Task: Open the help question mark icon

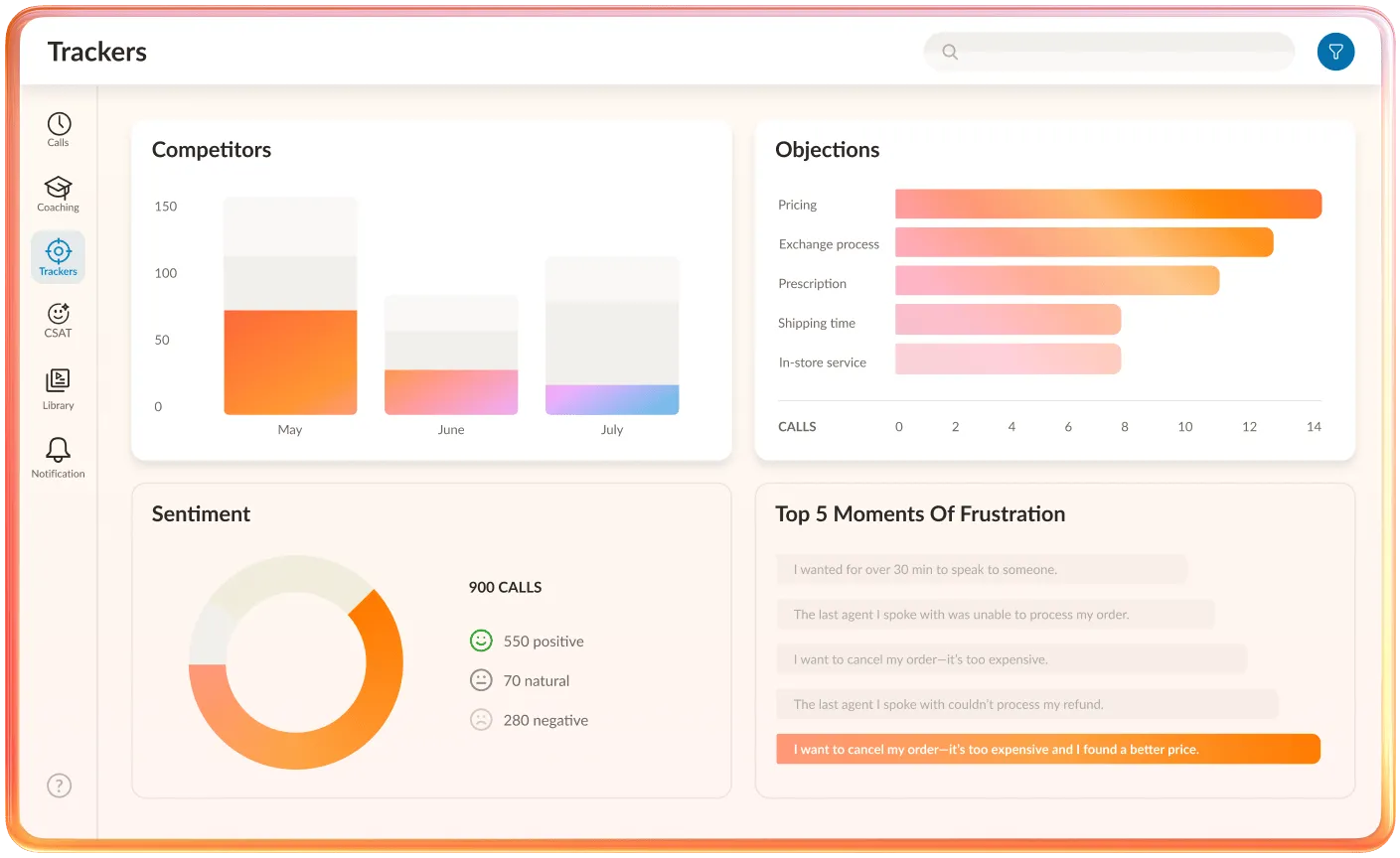Action: point(59,785)
